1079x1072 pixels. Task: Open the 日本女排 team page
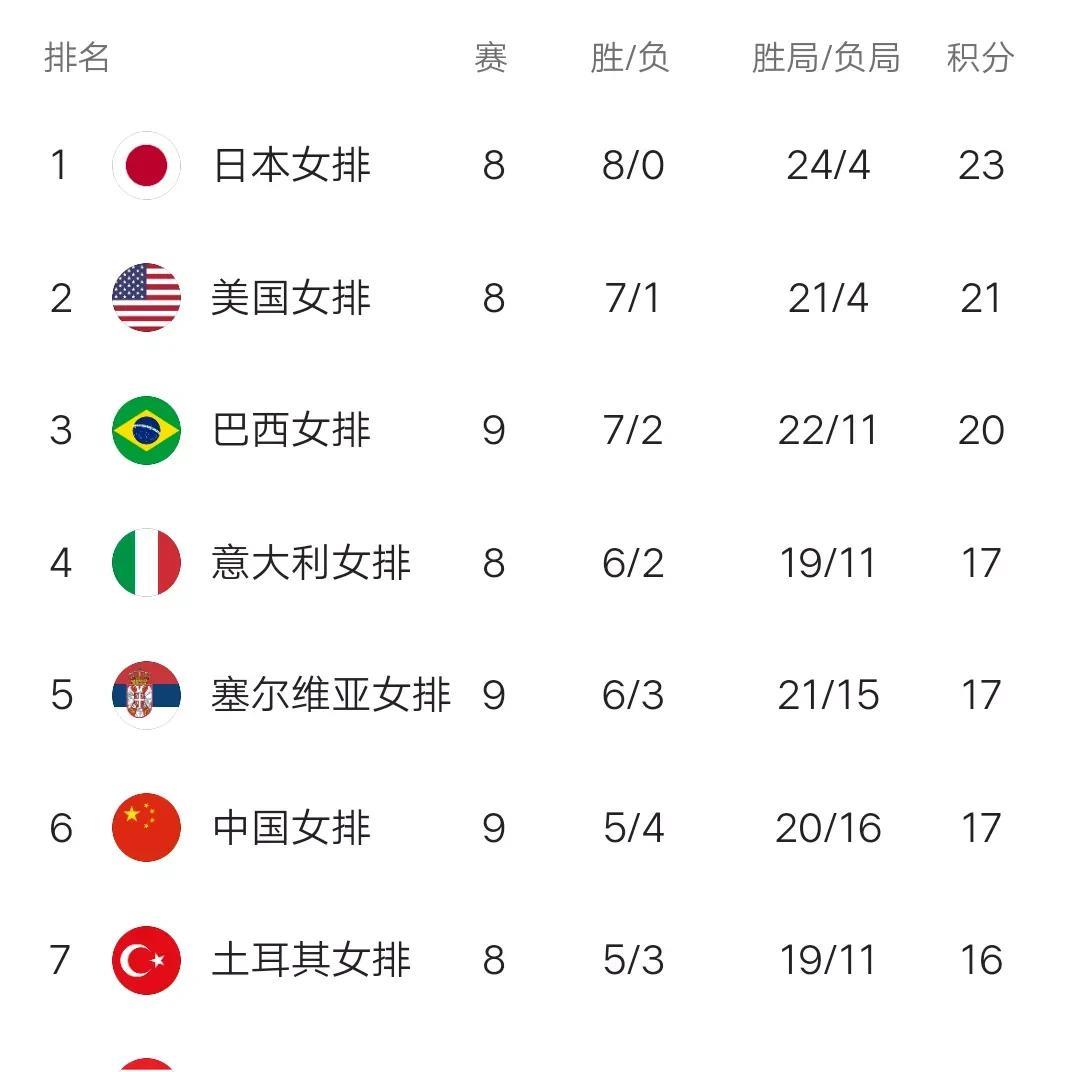(292, 165)
